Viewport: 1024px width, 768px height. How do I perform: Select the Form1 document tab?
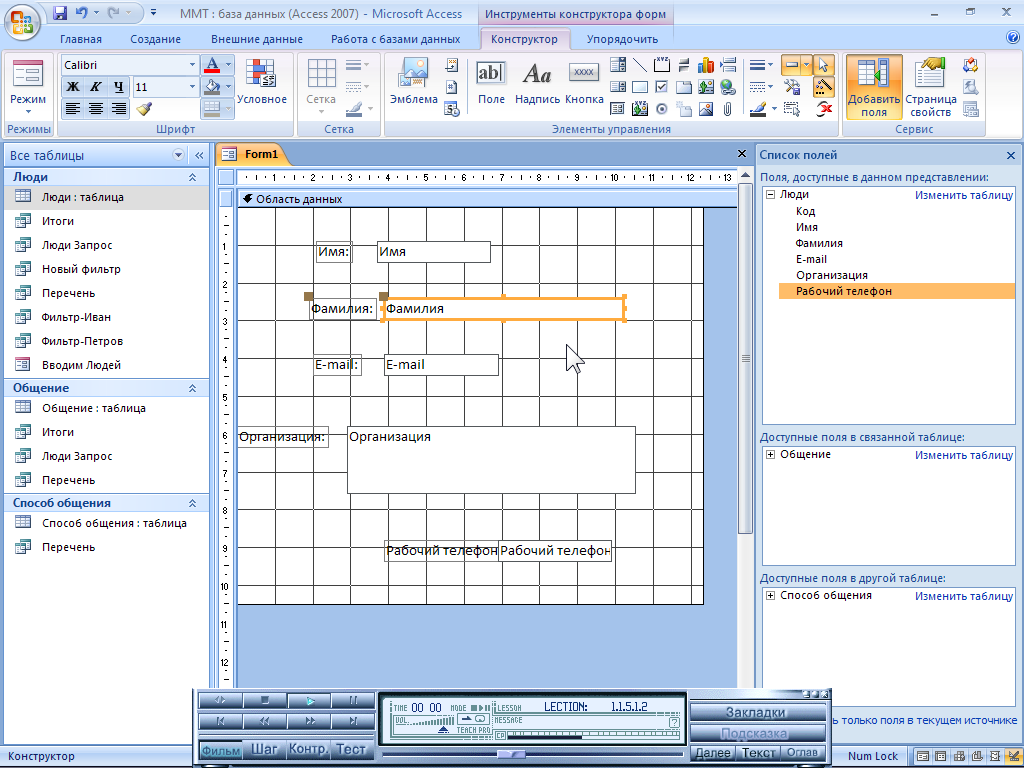coord(252,154)
